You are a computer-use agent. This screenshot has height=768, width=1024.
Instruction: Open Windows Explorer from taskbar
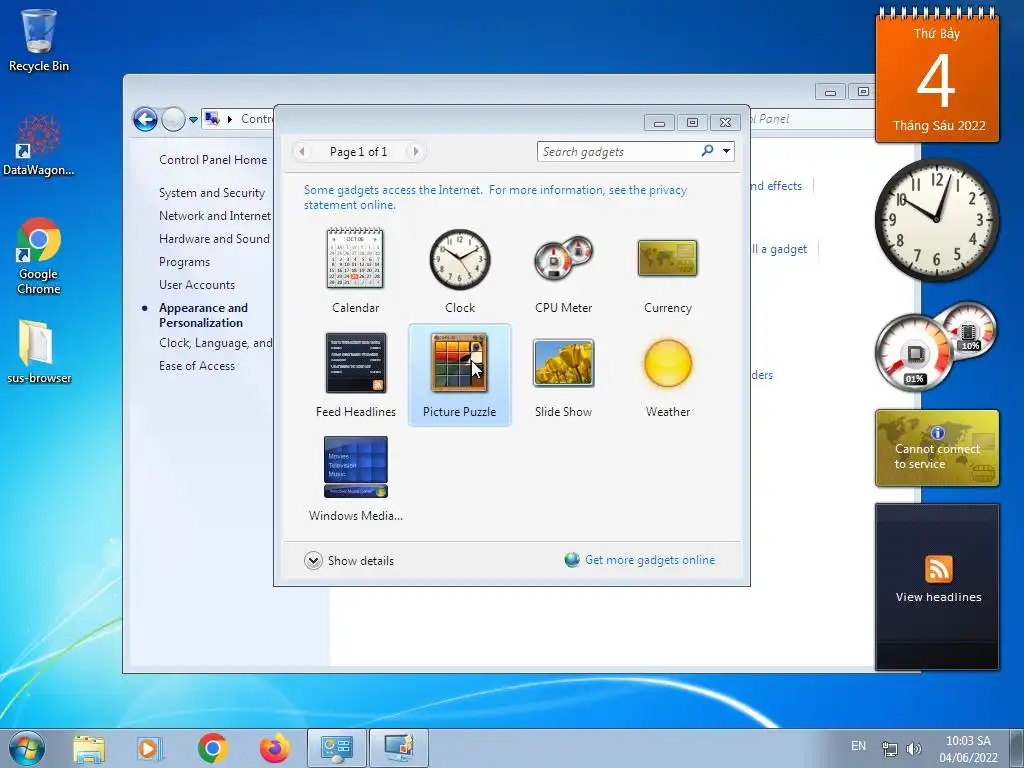(89, 748)
